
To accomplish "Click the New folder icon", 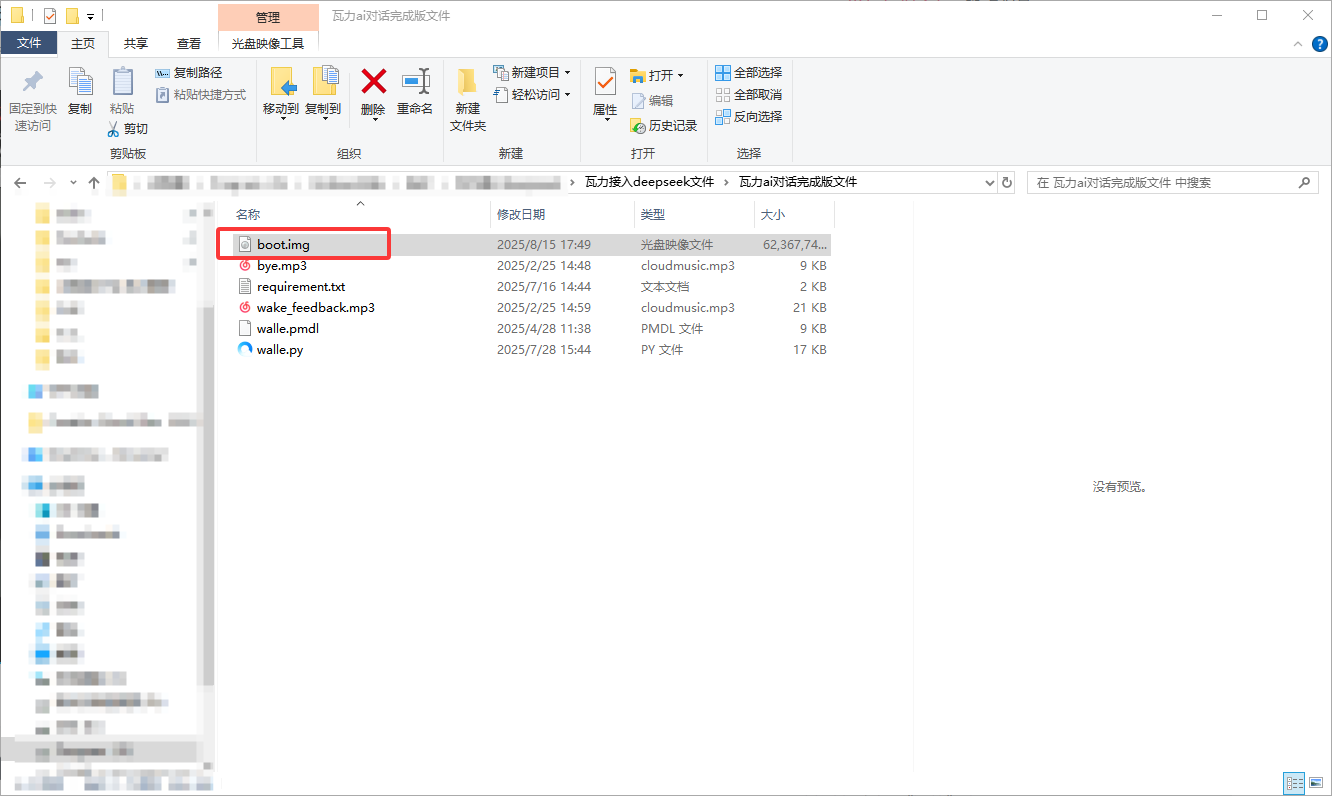I will click(x=467, y=82).
